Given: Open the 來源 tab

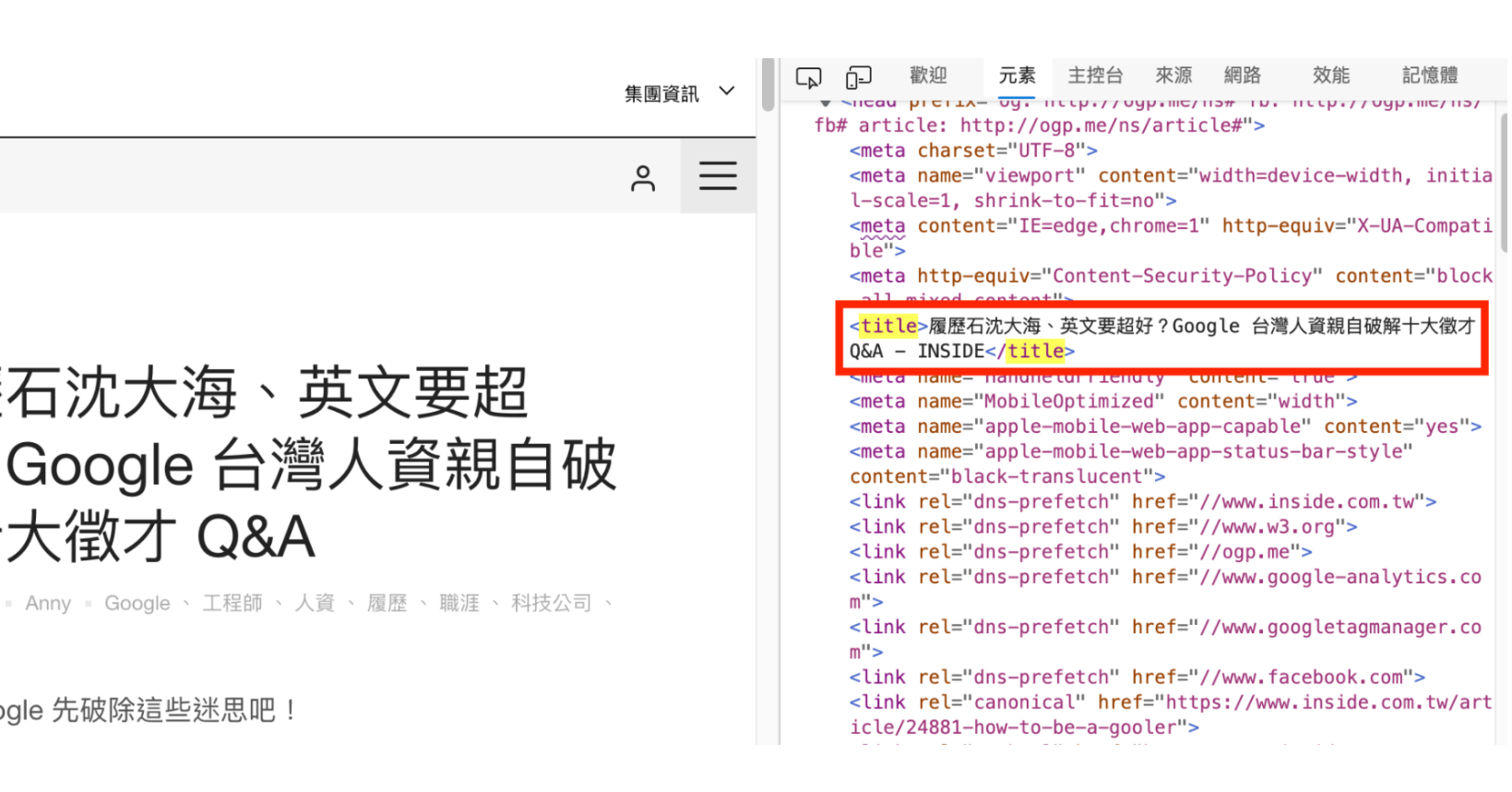Looking at the screenshot, I should [x=1173, y=76].
